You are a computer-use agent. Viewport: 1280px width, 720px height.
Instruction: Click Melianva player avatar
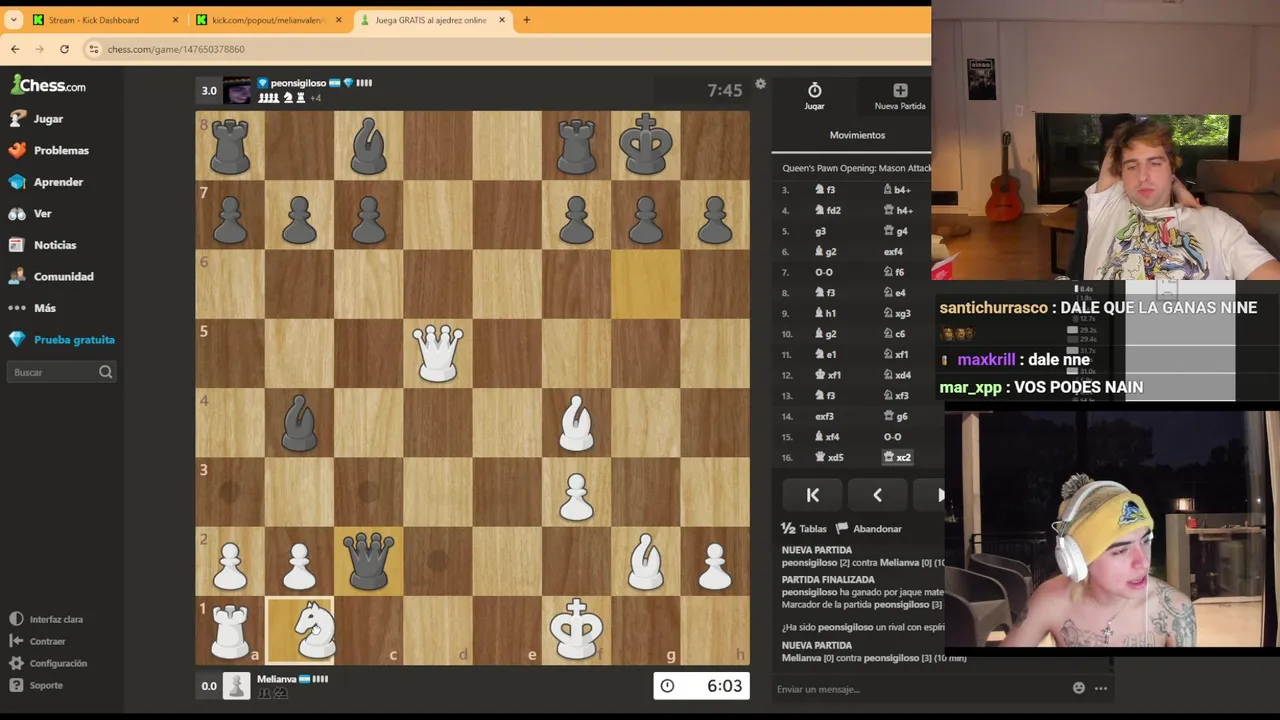237,686
